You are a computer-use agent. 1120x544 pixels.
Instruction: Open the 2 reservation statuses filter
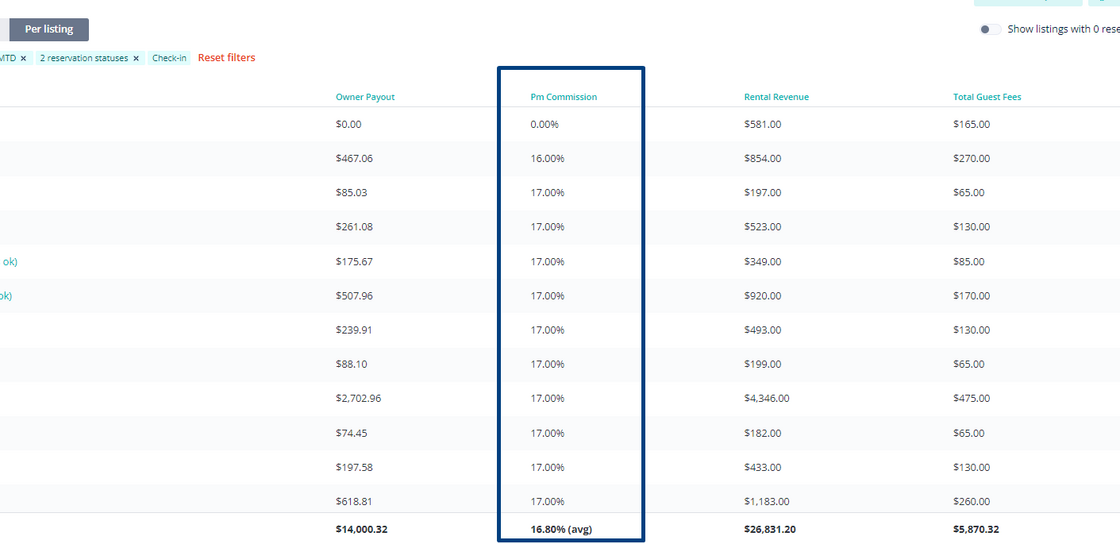83,59
